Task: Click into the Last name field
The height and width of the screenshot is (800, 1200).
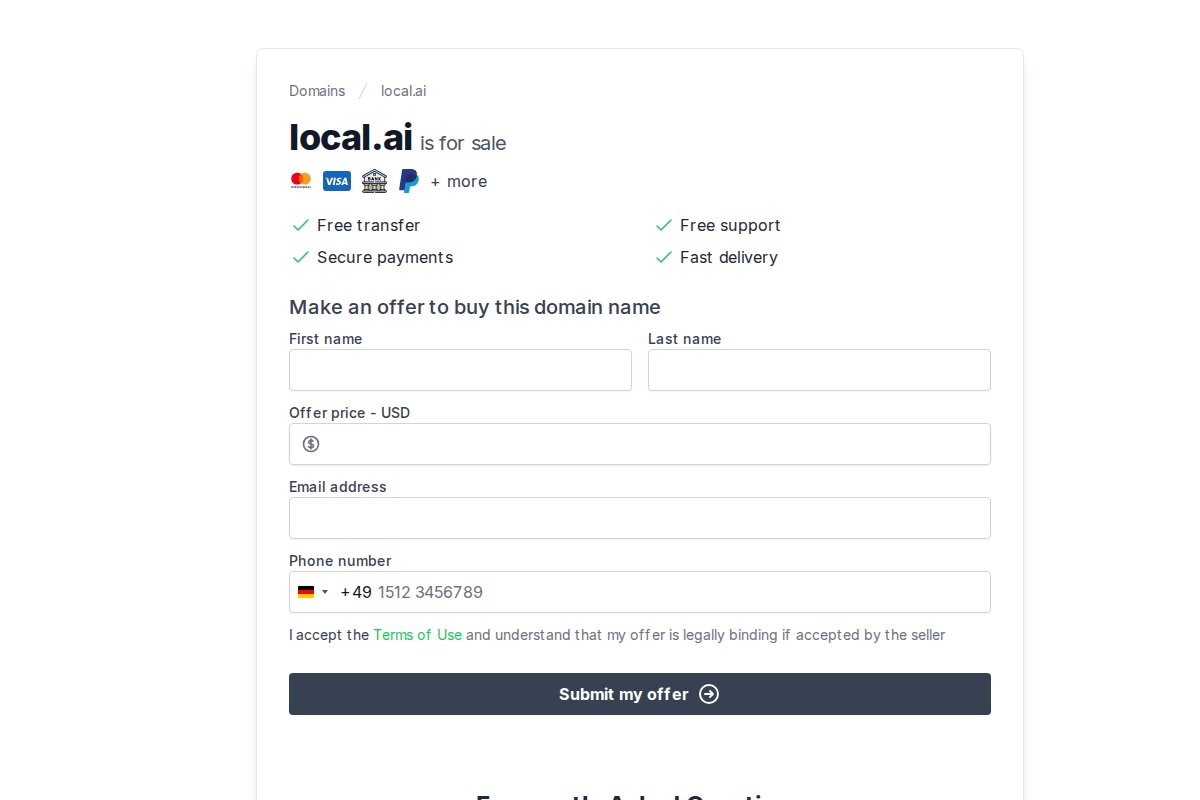Action: click(819, 370)
